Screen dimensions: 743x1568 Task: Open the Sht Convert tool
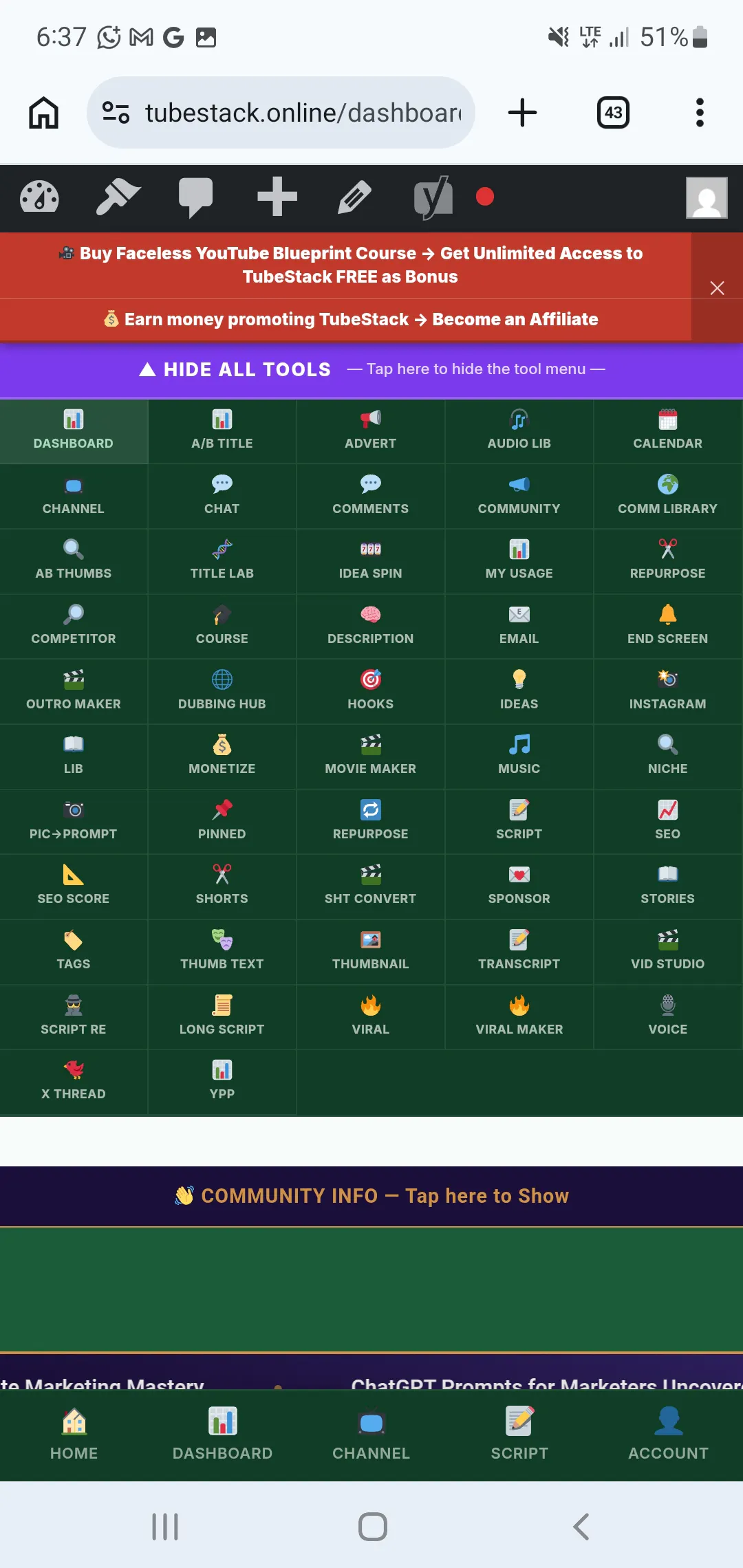(371, 886)
